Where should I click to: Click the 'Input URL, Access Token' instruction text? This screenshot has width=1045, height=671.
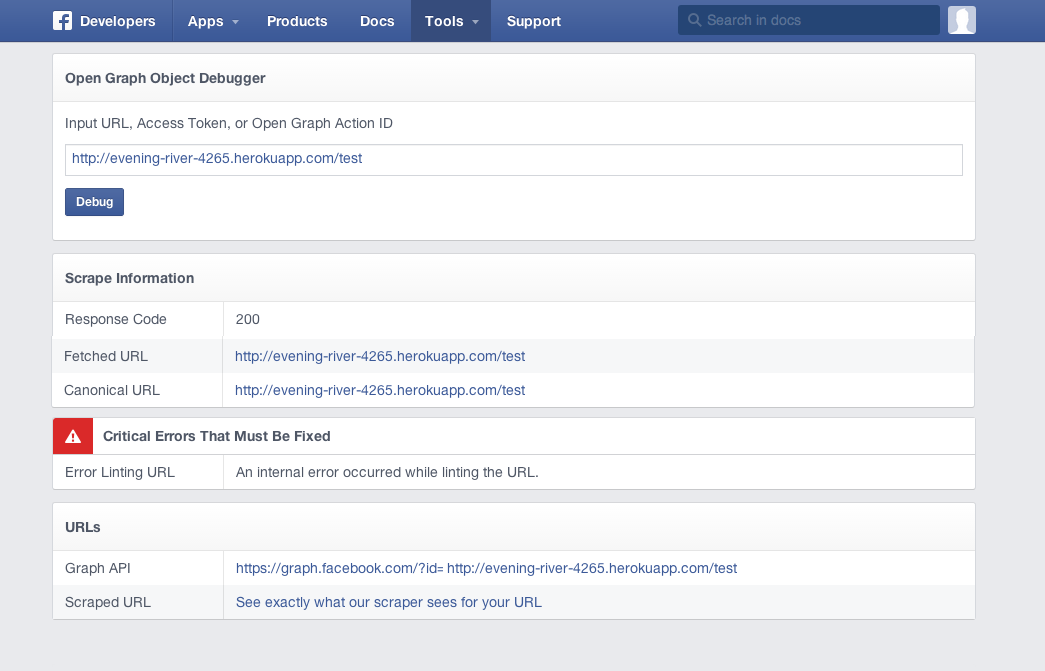pyautogui.click(x=229, y=123)
